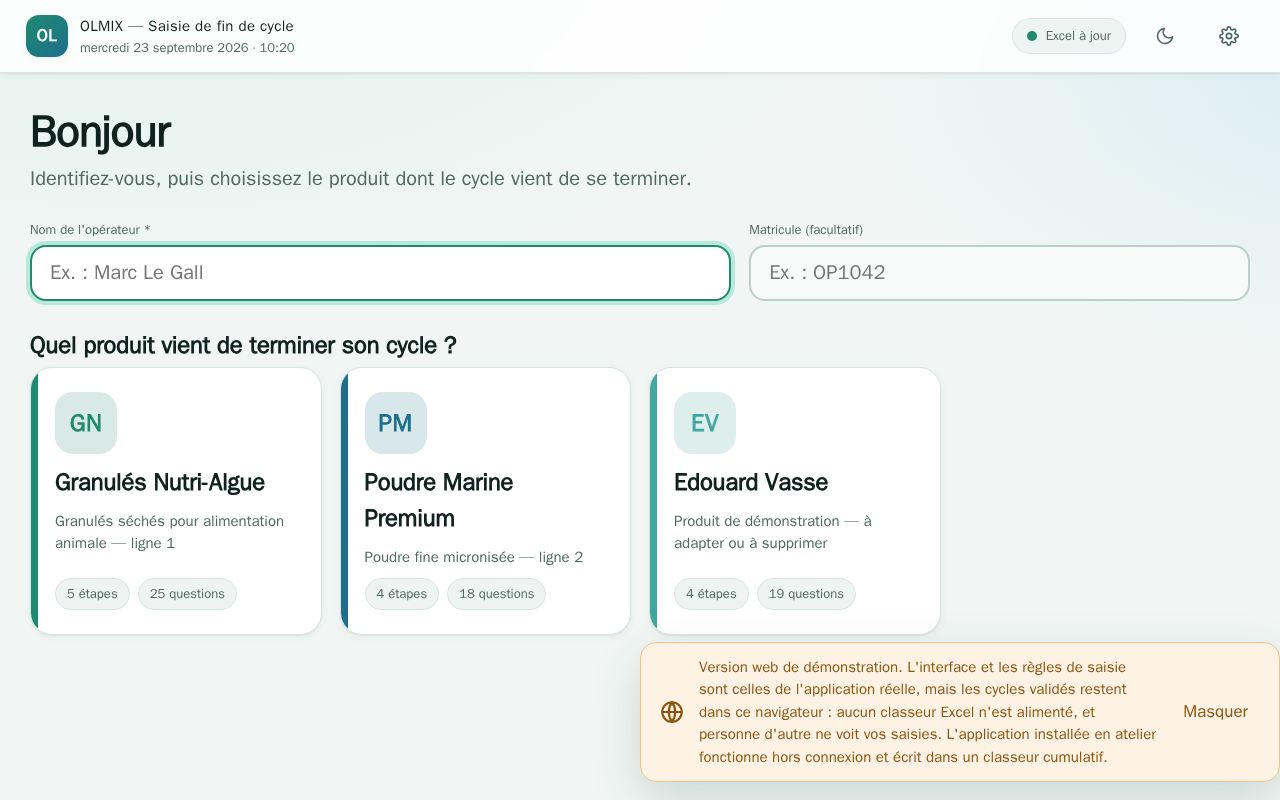The width and height of the screenshot is (1280, 800).
Task: Click the 19 questions chip
Action: point(806,594)
